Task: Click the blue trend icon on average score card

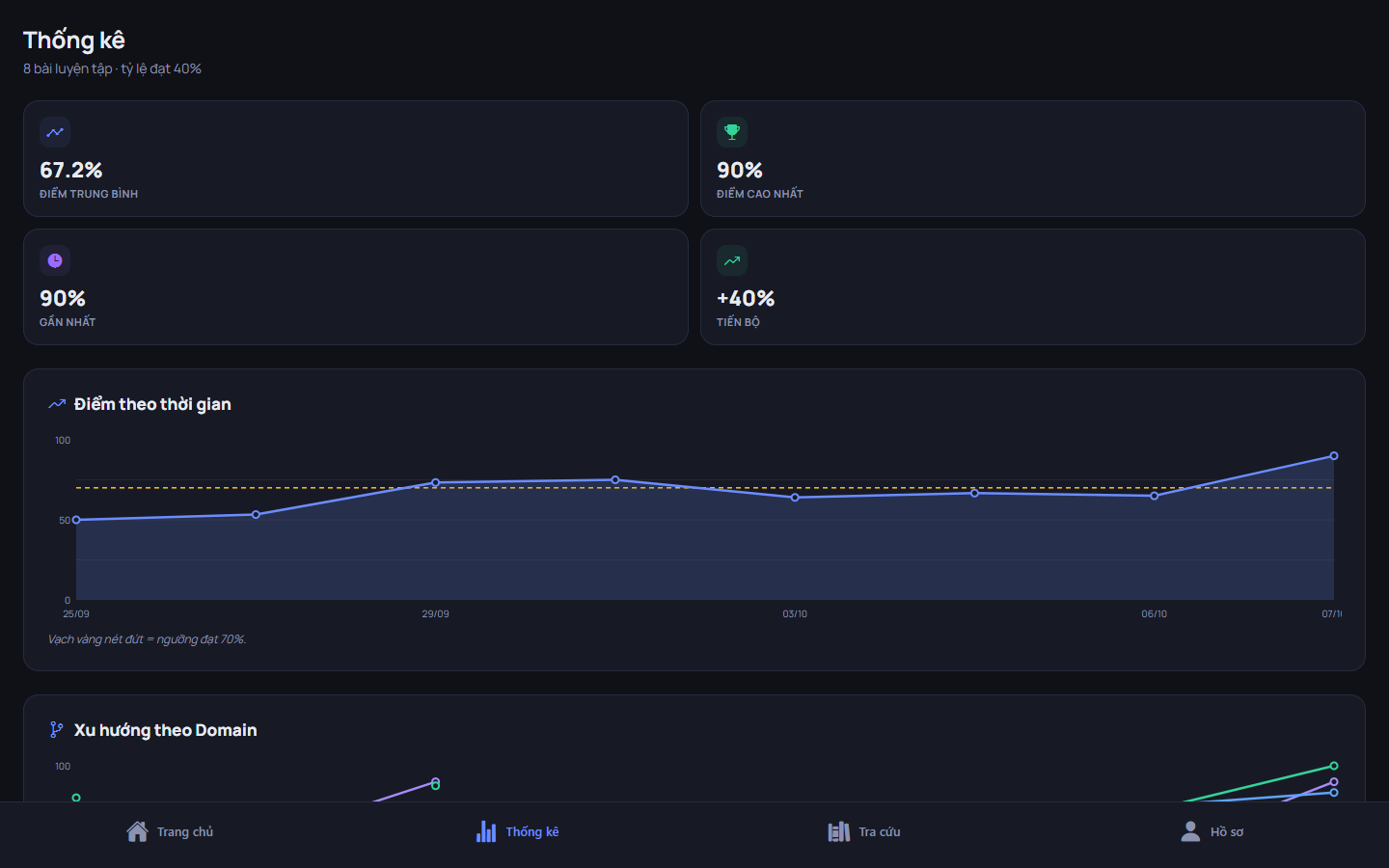Action: (x=55, y=132)
